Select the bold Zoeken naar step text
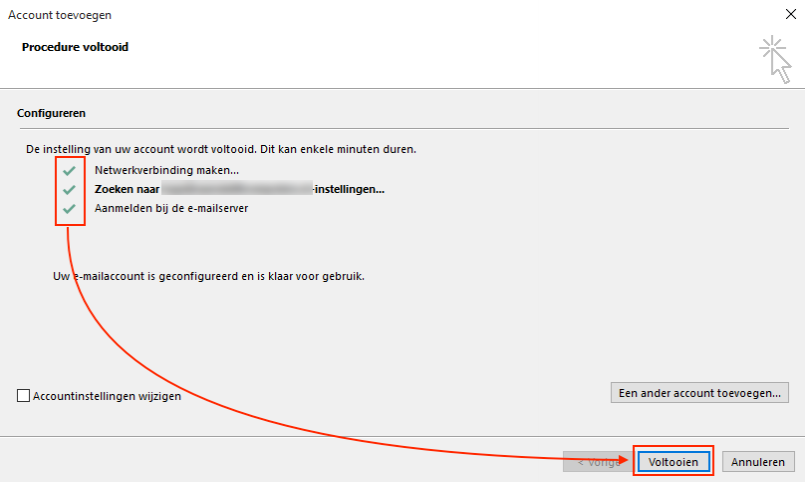This screenshot has width=805, height=484. [239, 189]
